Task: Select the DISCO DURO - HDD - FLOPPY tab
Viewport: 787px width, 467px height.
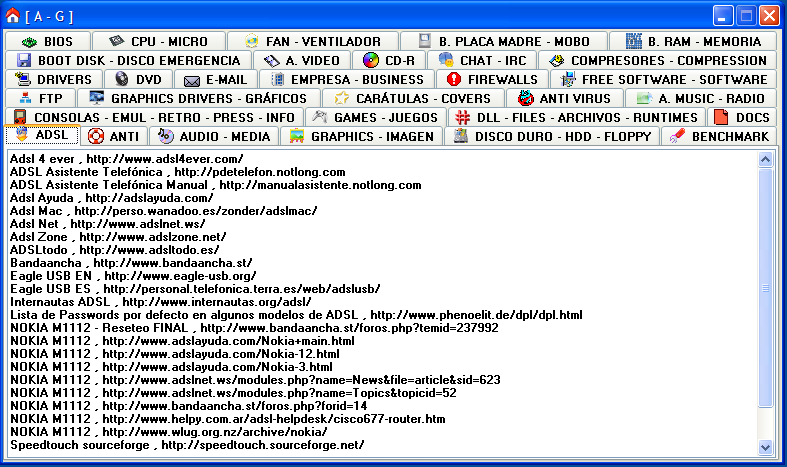Action: (x=552, y=136)
